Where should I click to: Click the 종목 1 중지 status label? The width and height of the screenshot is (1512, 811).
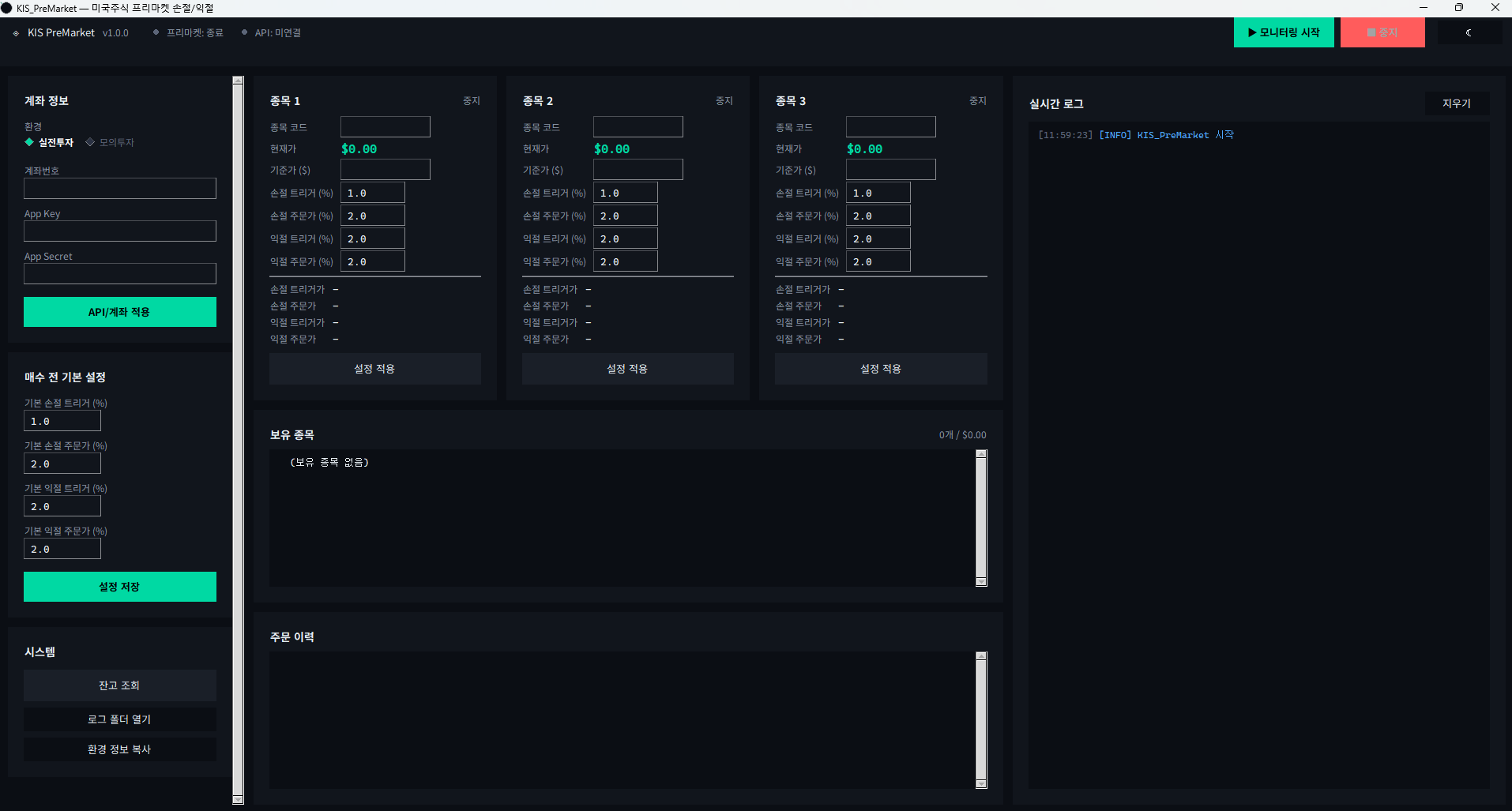(x=472, y=101)
